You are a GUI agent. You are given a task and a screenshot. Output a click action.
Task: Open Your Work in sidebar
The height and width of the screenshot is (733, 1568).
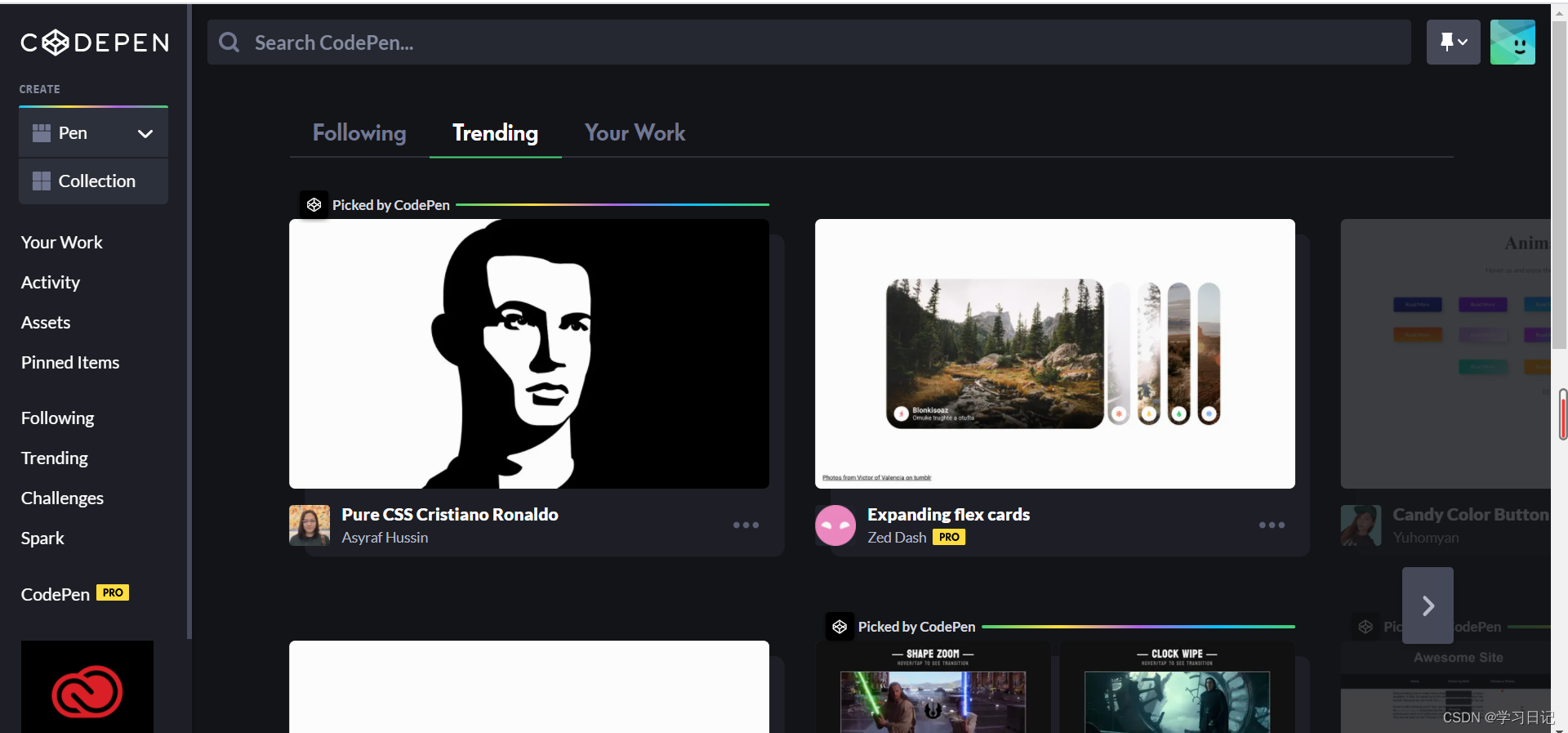pyautogui.click(x=62, y=243)
